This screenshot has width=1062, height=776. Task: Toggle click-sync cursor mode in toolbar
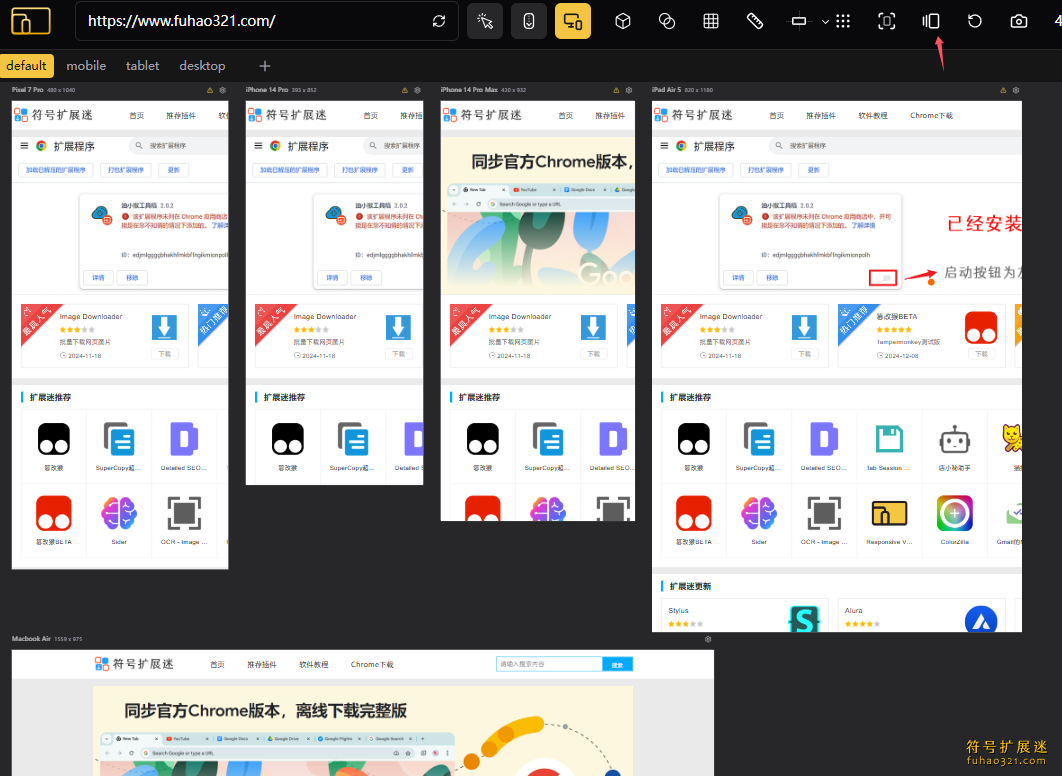485,21
